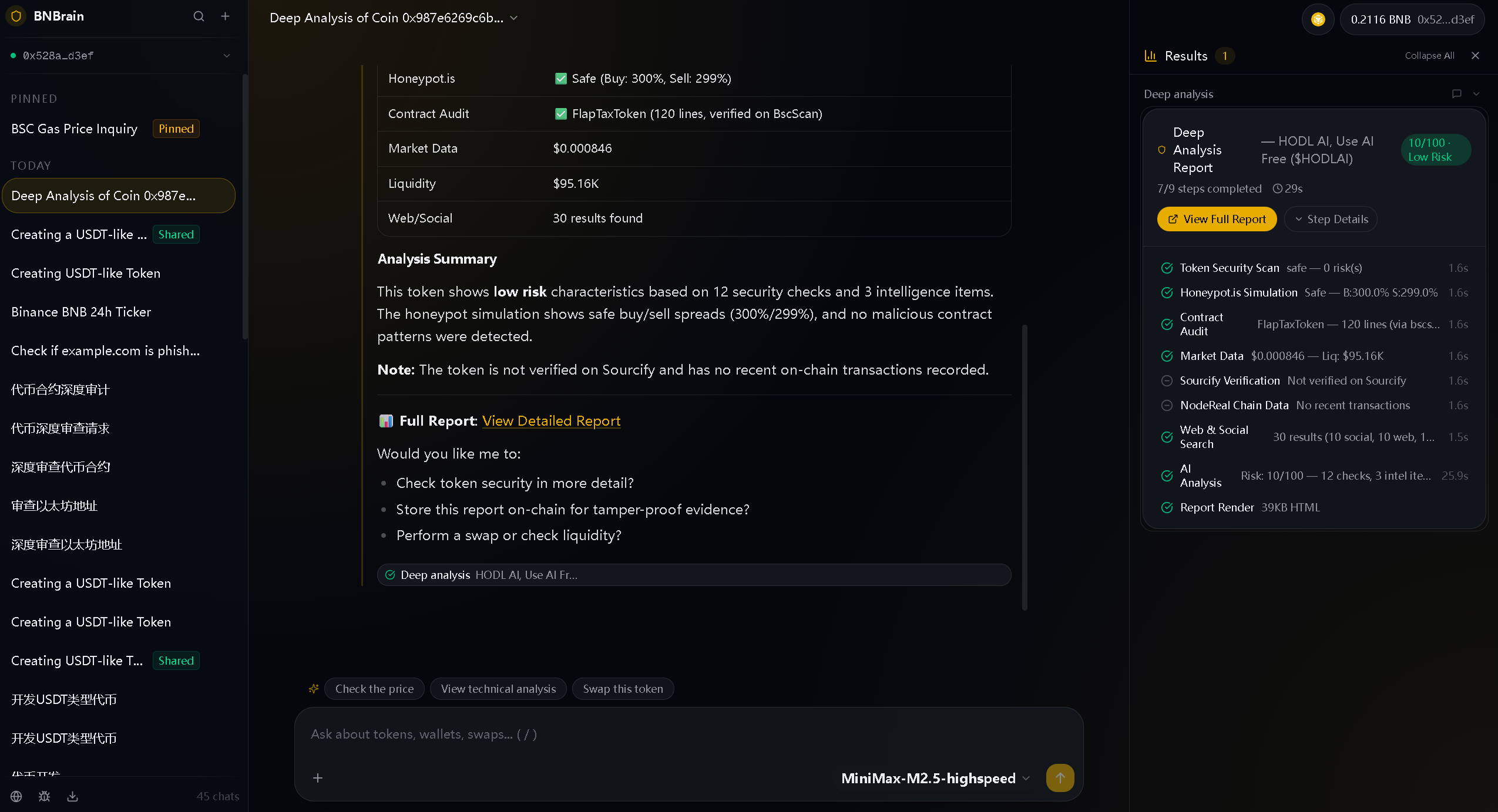Click the search chats magnifier icon

click(199, 16)
